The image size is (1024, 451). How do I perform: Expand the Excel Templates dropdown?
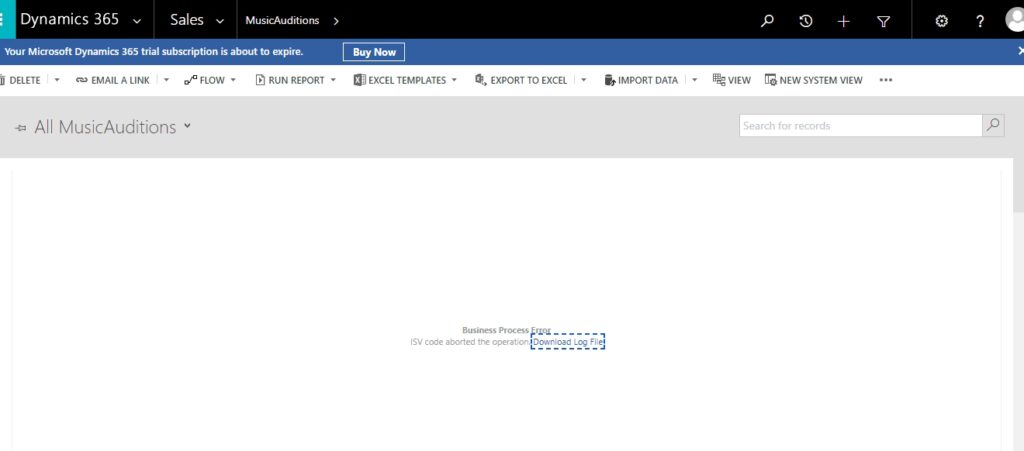[x=454, y=80]
